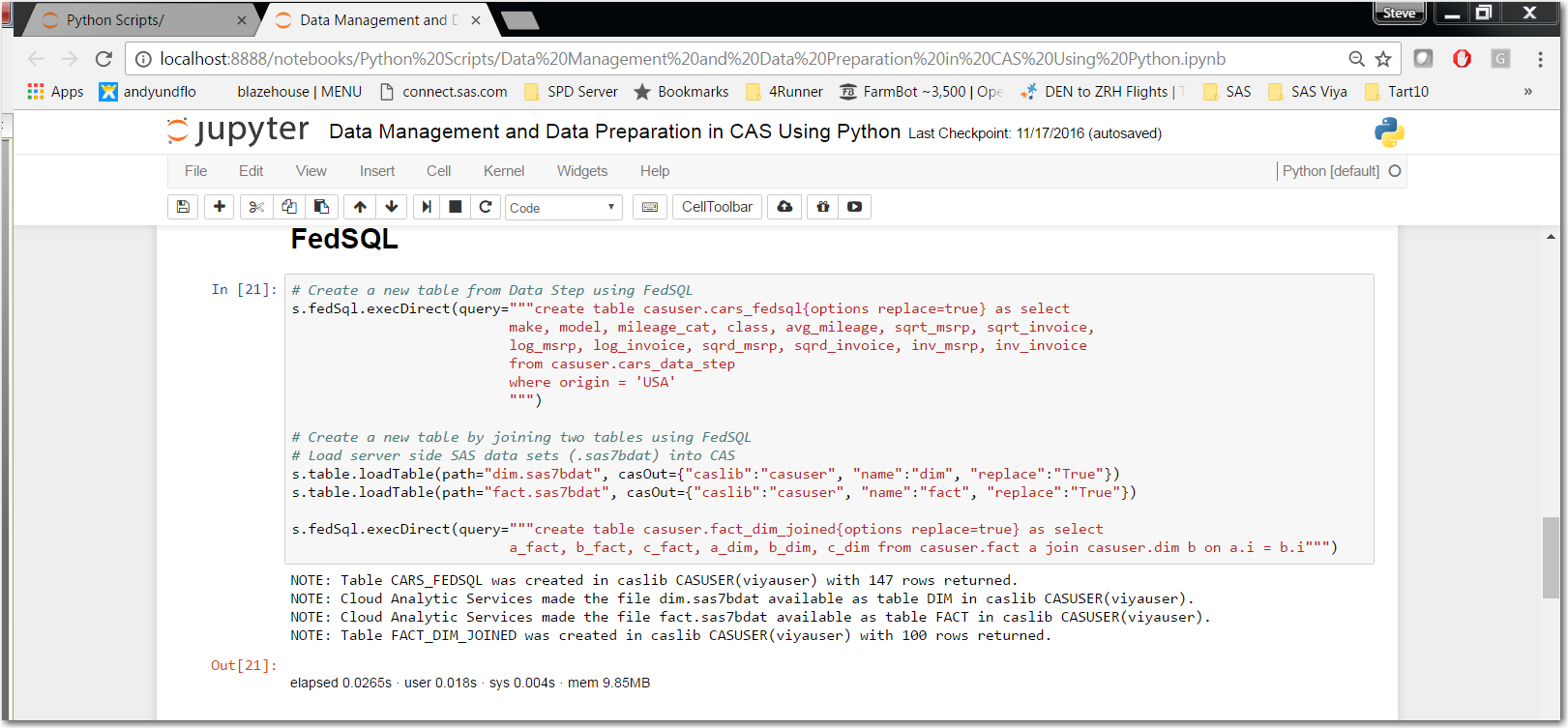Image resolution: width=1568 pixels, height=728 pixels.
Task: Open the Cell menu
Action: 438,171
